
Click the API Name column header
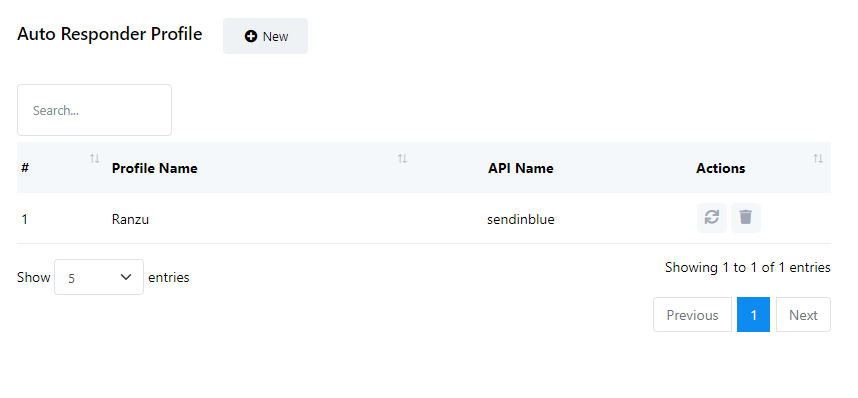(520, 168)
